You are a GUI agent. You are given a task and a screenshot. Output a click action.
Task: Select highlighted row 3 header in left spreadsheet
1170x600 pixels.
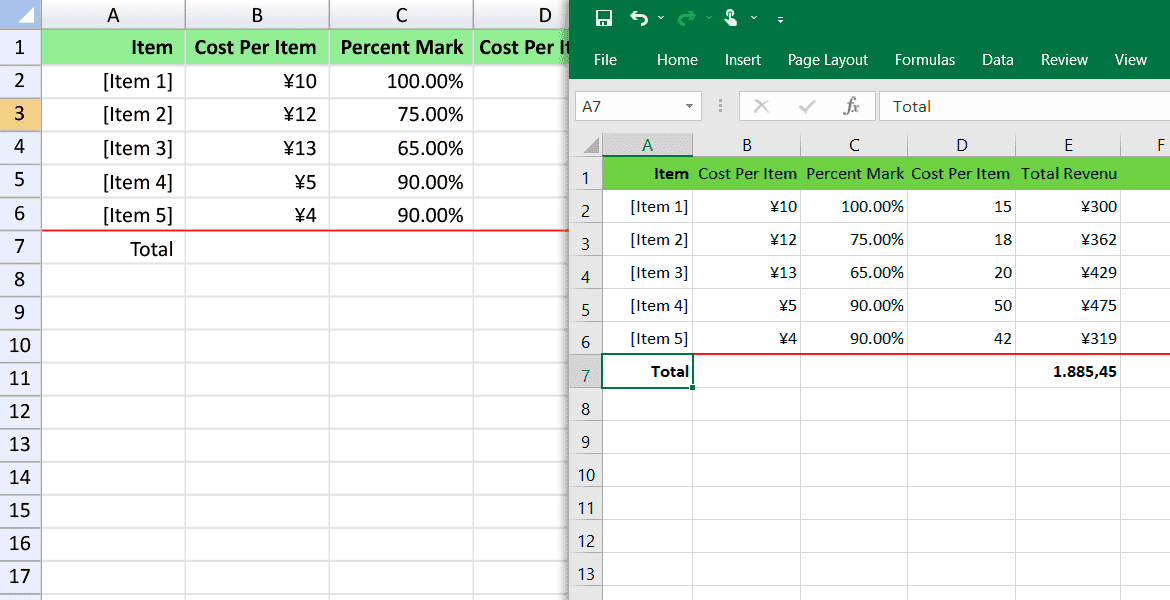(20, 114)
